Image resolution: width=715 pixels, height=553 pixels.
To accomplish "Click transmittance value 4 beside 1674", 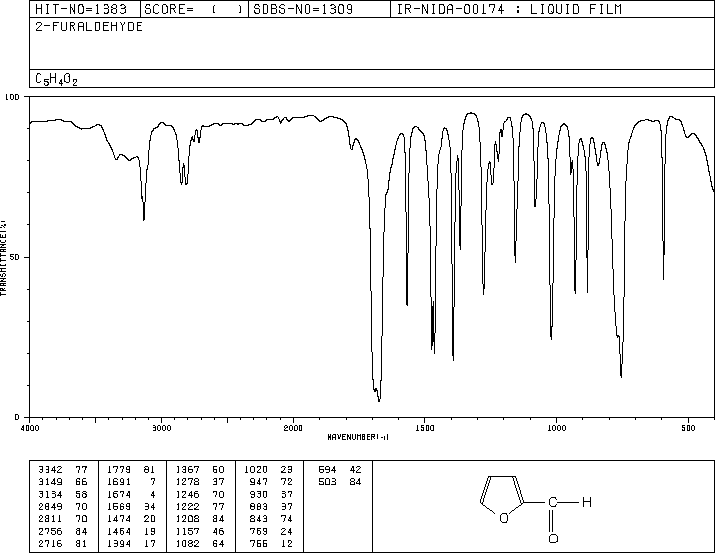I will (x=153, y=494).
